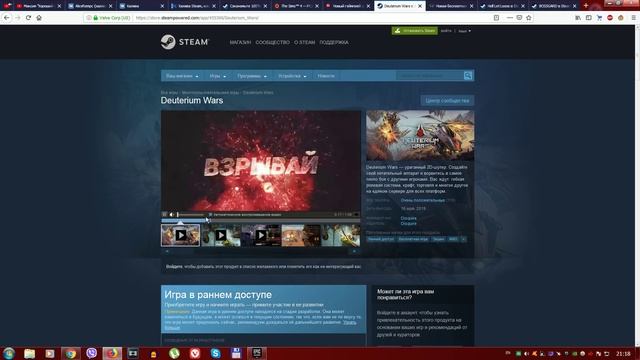This screenshot has height=360, width=640.
Task: Click the 'Очень положительные' reviews link
Action: click(x=422, y=200)
